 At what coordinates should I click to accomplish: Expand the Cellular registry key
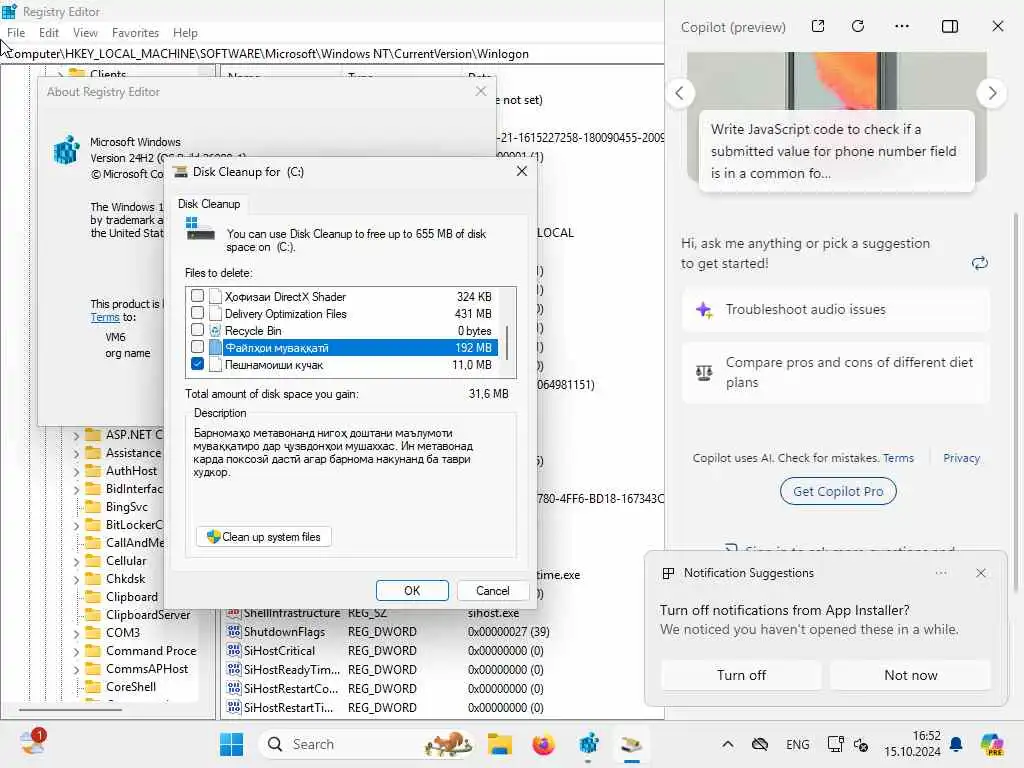76,561
